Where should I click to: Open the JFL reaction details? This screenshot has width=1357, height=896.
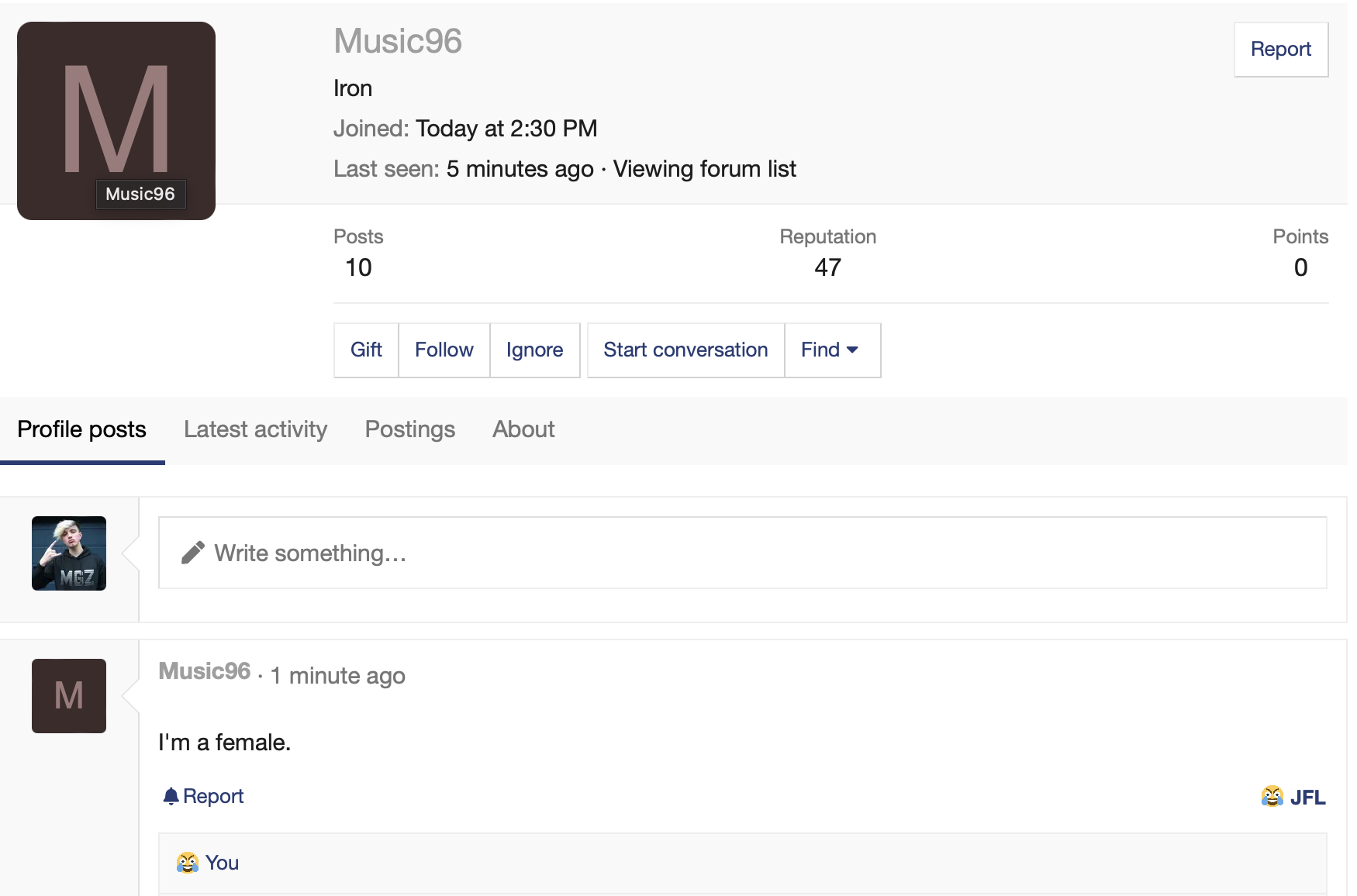pyautogui.click(x=1307, y=796)
